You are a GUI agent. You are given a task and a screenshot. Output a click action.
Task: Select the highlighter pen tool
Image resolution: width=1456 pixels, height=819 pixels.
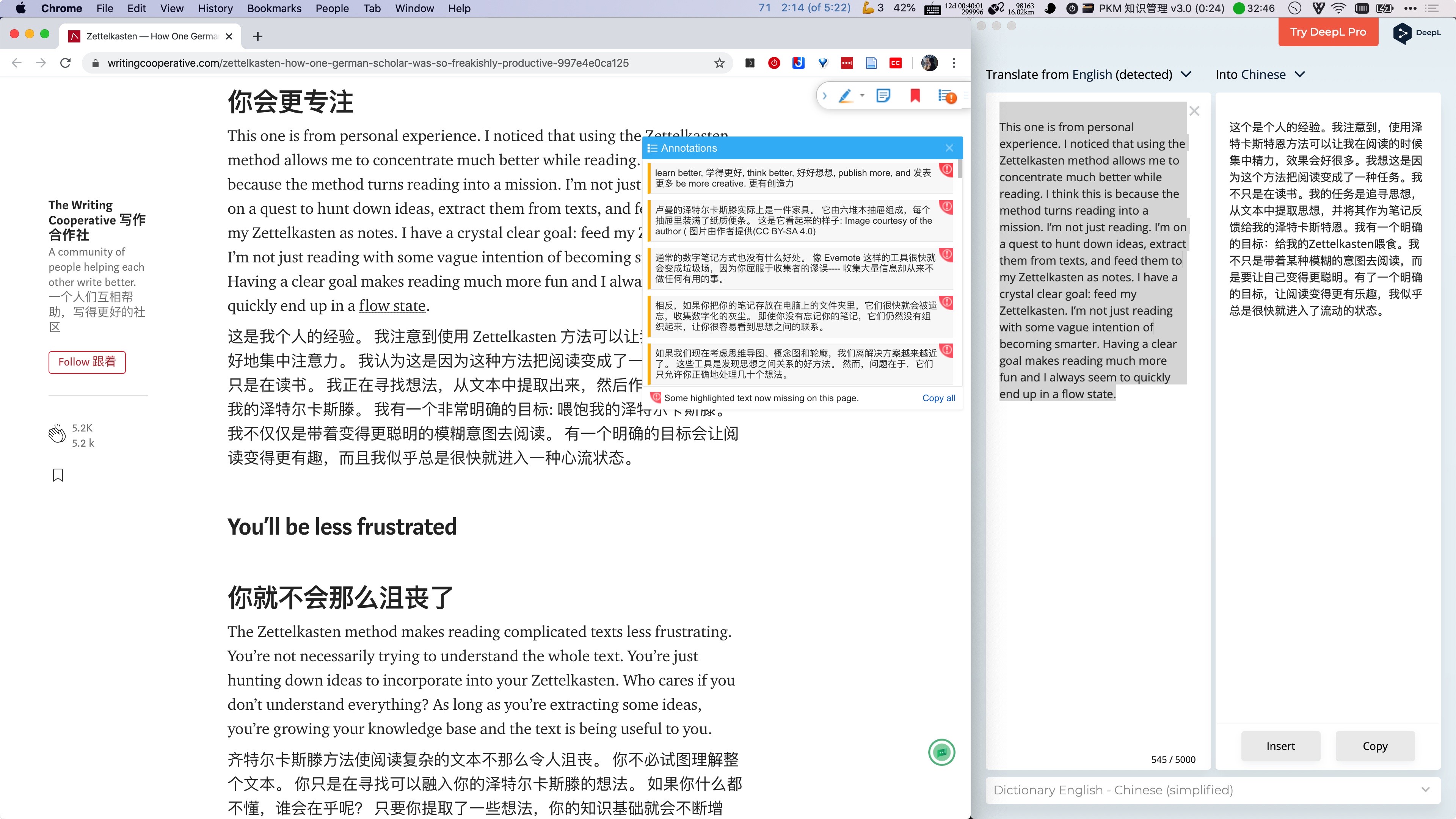(x=845, y=96)
